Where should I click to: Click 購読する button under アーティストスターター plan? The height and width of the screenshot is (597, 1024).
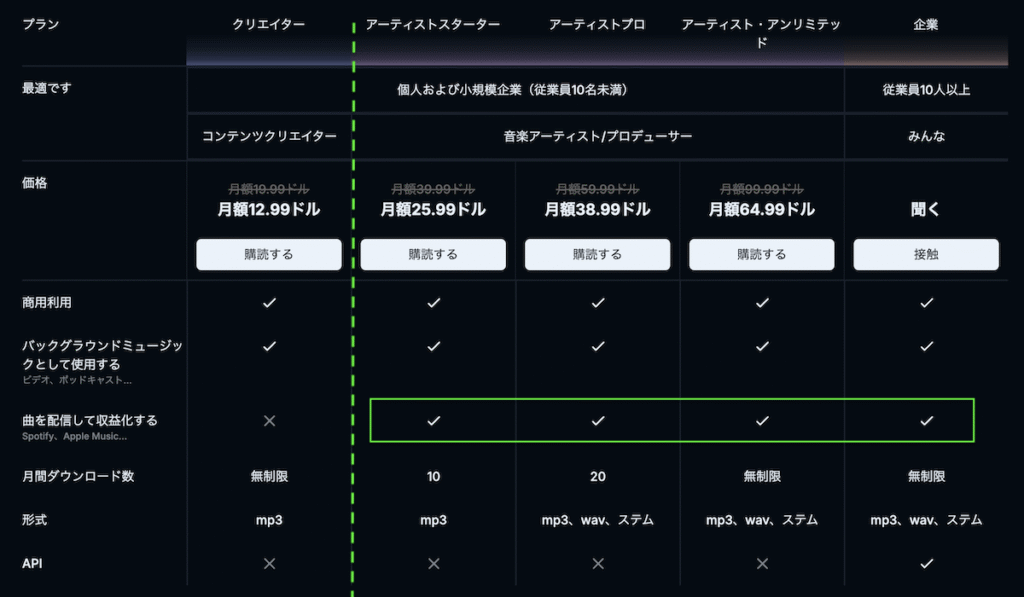click(x=433, y=254)
